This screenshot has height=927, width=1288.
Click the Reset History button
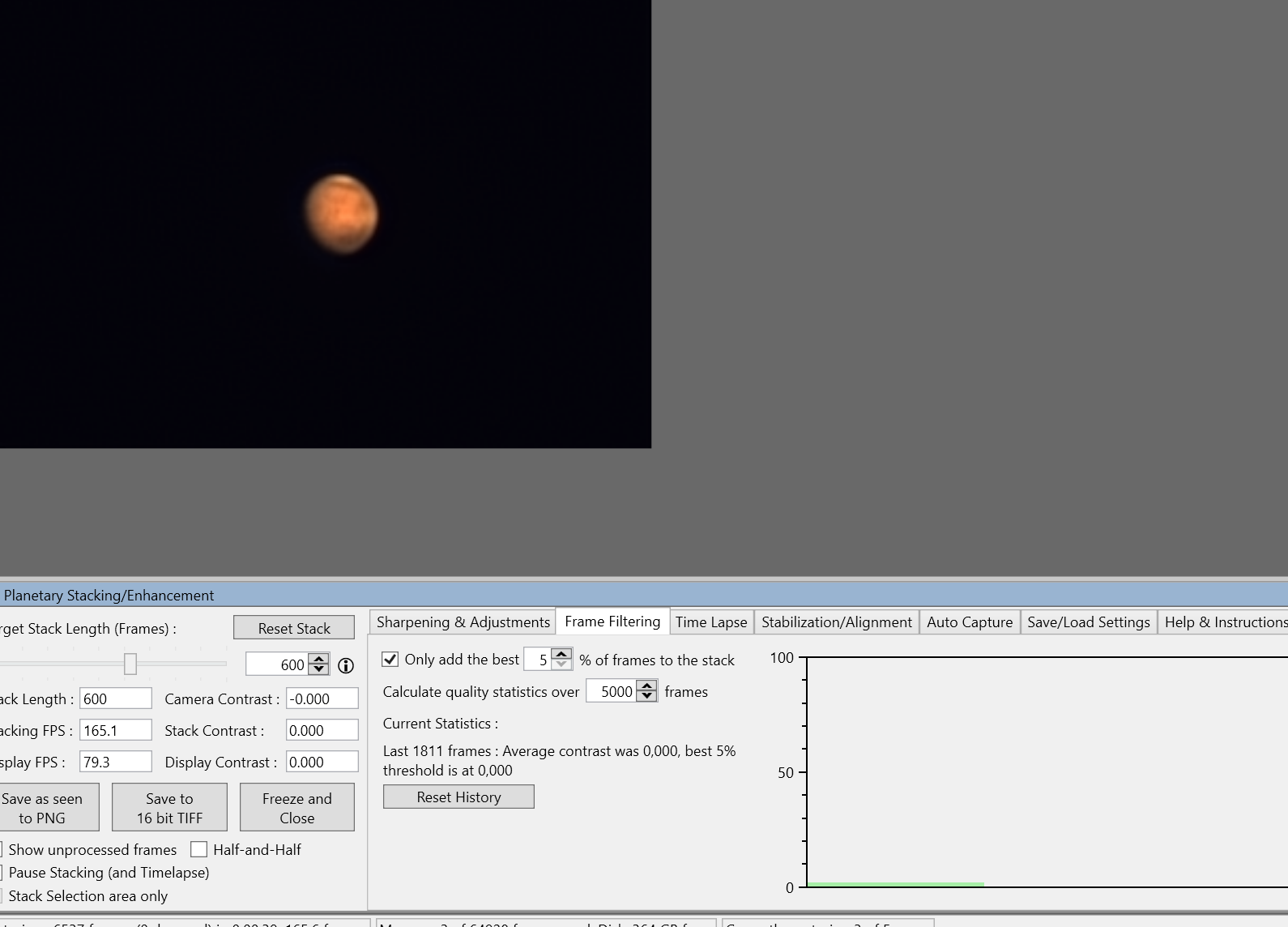pos(458,797)
